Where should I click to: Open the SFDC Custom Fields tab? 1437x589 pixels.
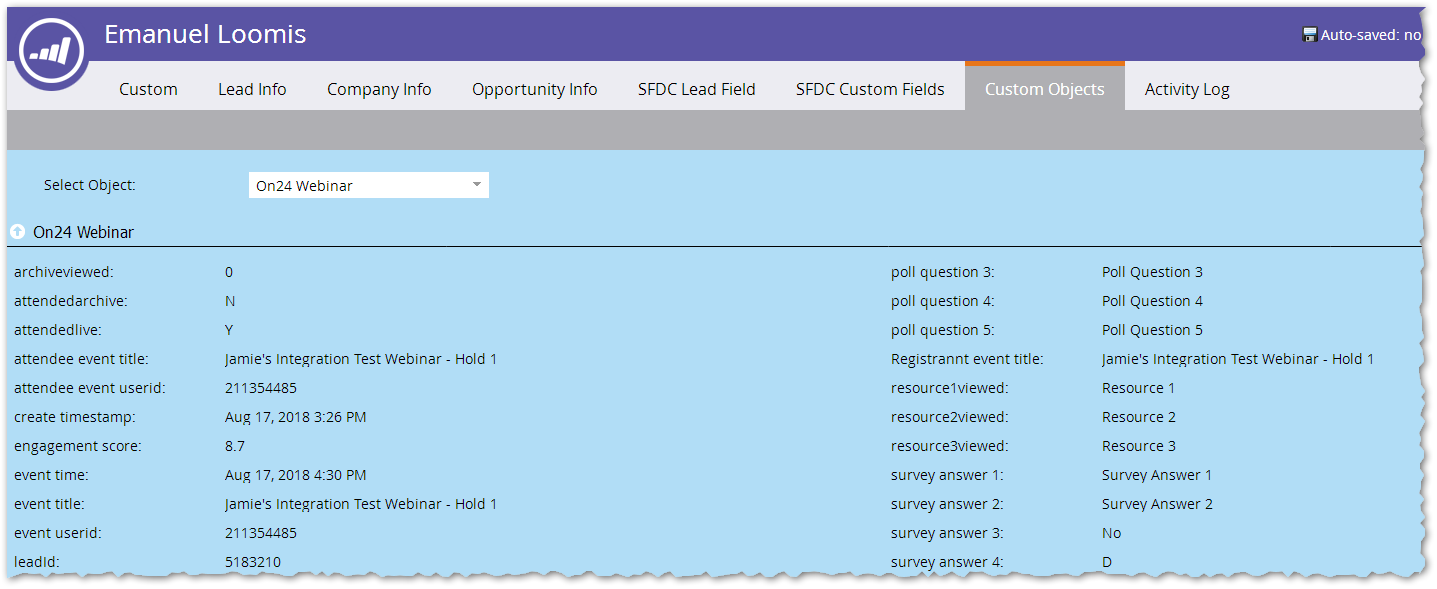click(870, 89)
